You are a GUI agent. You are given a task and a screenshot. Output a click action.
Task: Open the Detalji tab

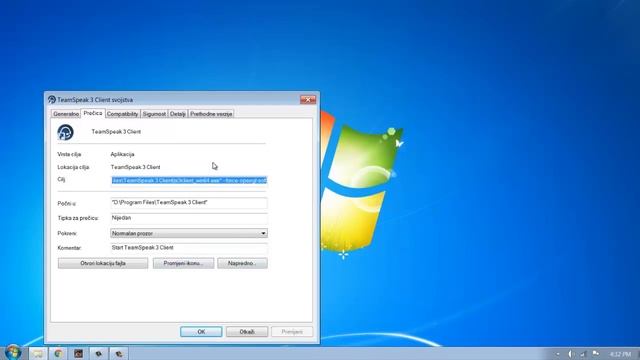point(178,114)
